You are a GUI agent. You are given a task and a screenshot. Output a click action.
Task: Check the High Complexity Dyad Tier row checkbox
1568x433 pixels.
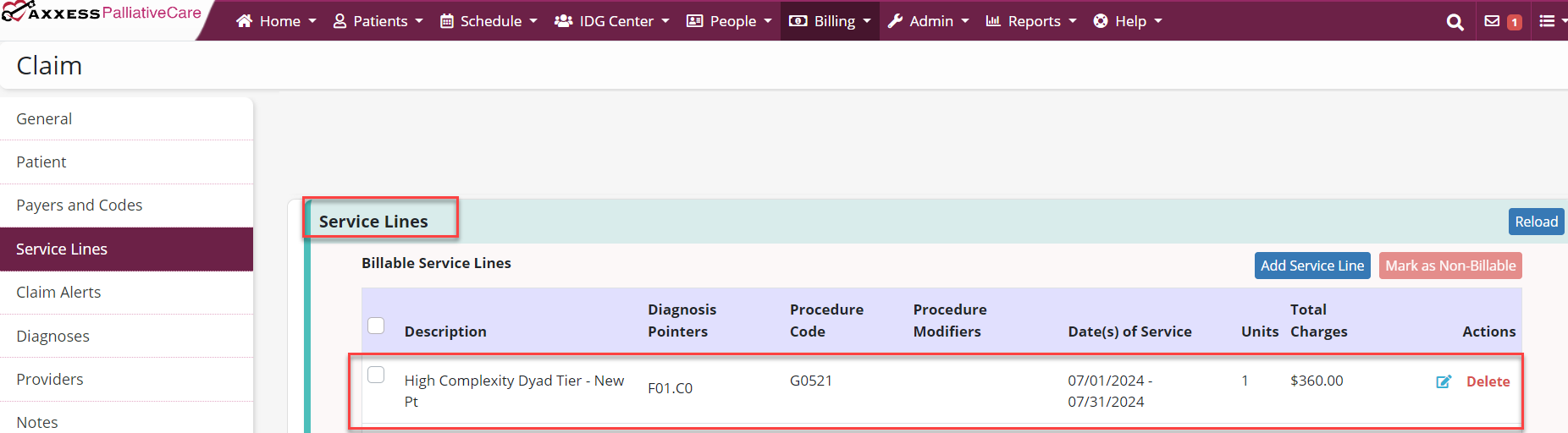click(376, 375)
